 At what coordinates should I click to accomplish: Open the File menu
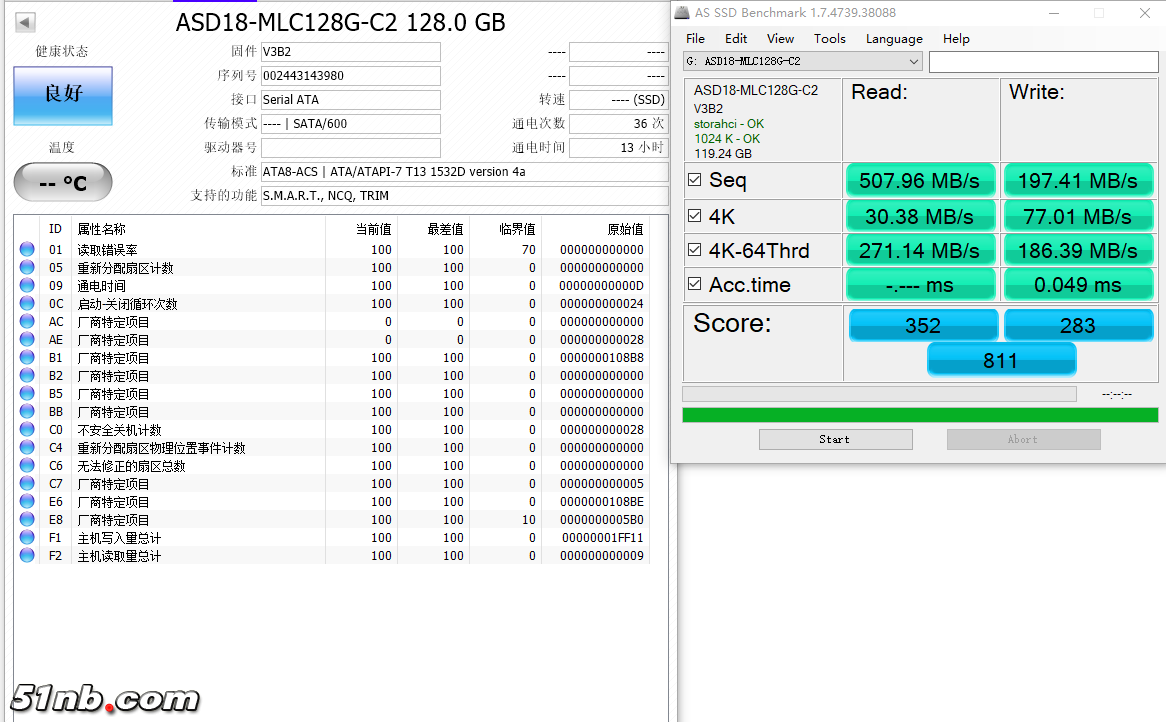(695, 39)
